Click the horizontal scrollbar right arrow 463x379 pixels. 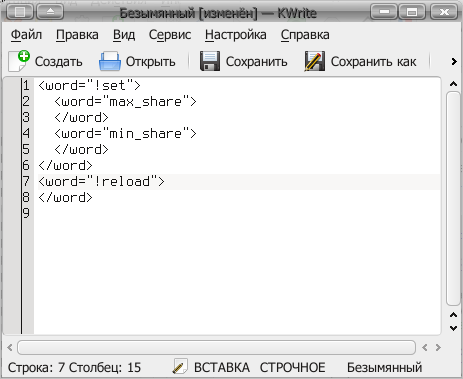(x=438, y=348)
